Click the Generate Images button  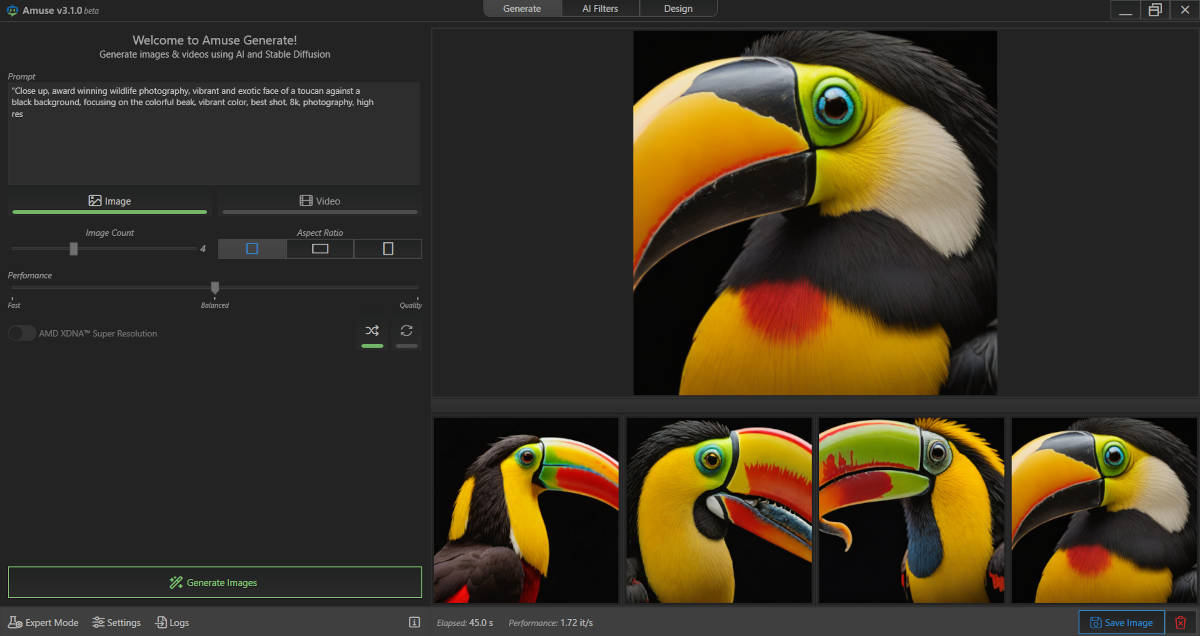214,582
